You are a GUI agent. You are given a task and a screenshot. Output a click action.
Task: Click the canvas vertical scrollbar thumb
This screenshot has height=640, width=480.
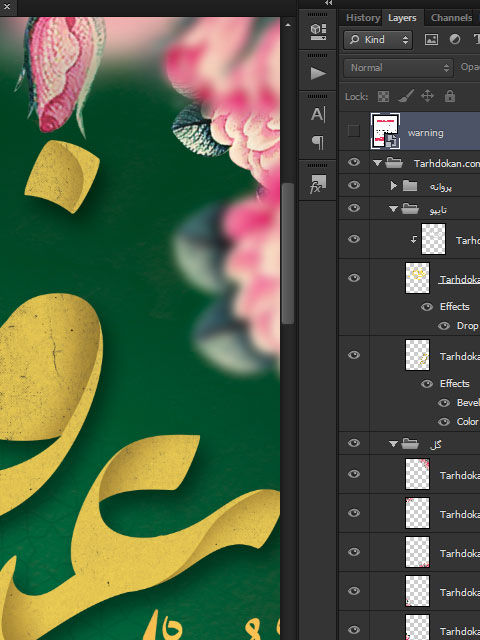tap(288, 253)
